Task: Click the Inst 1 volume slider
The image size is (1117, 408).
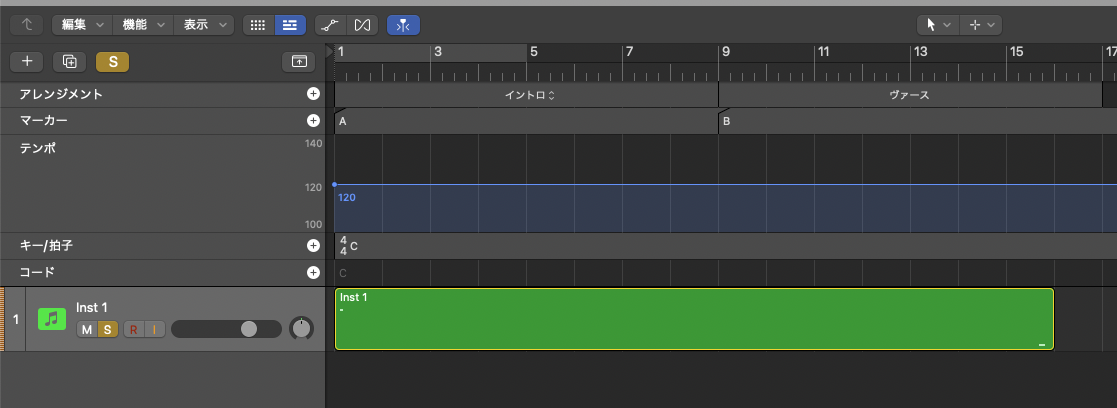Action: point(226,329)
